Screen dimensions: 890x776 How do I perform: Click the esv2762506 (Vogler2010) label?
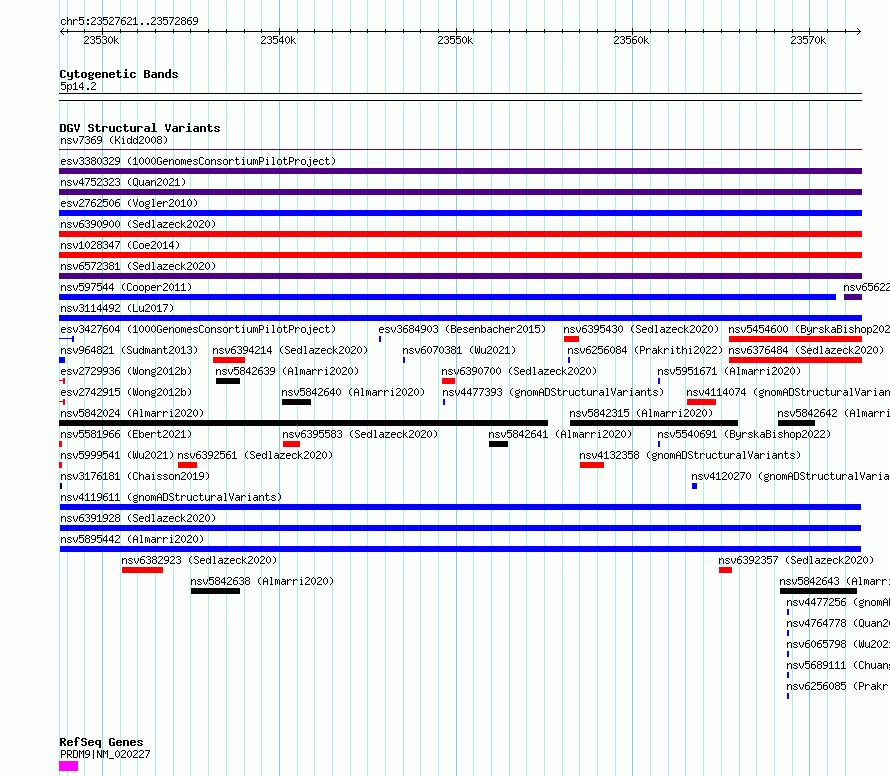pyautogui.click(x=129, y=203)
